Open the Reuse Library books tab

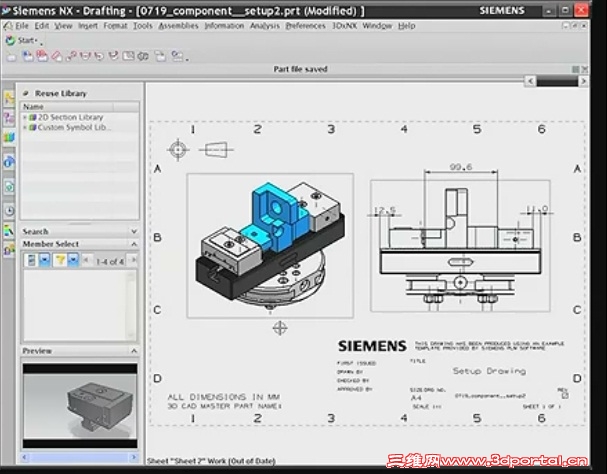[9, 137]
